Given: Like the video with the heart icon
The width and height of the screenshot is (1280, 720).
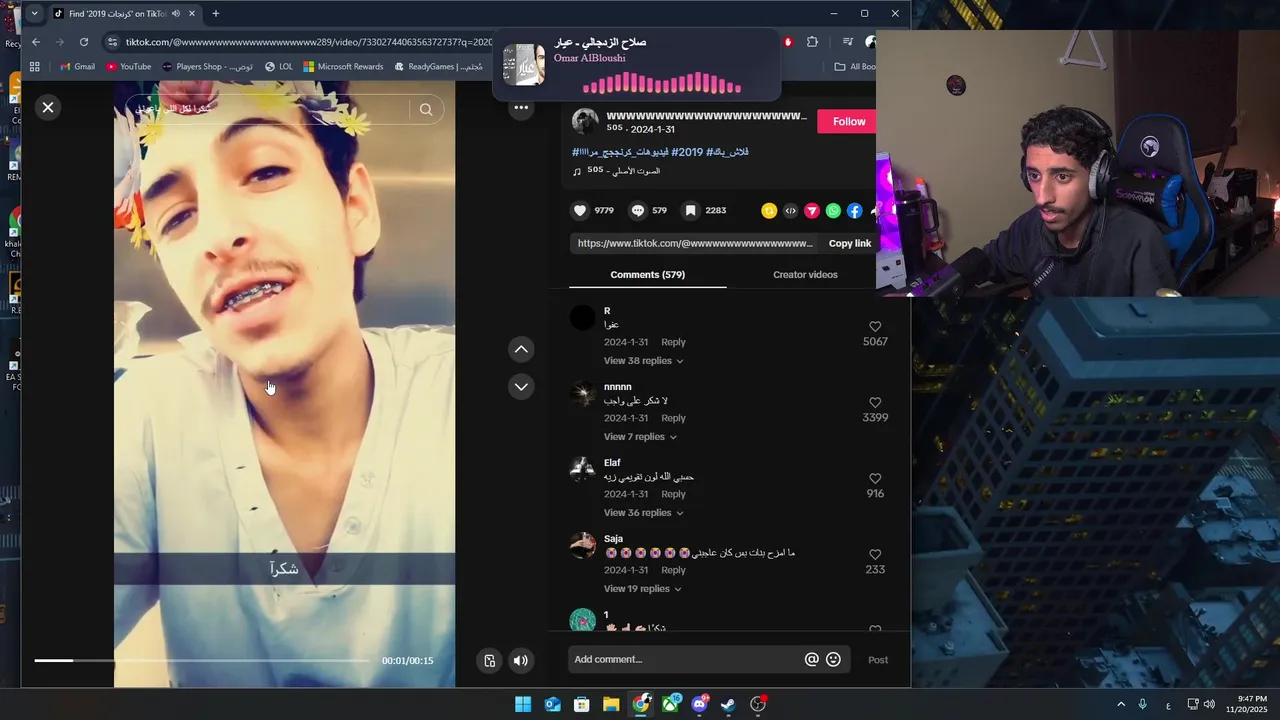Looking at the screenshot, I should point(580,210).
